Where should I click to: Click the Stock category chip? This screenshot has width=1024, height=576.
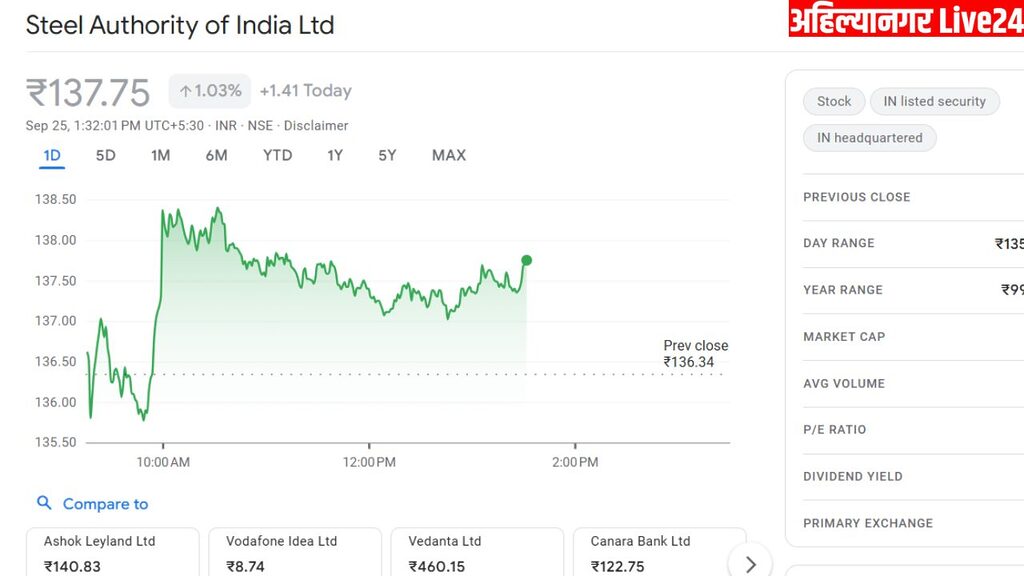point(833,101)
